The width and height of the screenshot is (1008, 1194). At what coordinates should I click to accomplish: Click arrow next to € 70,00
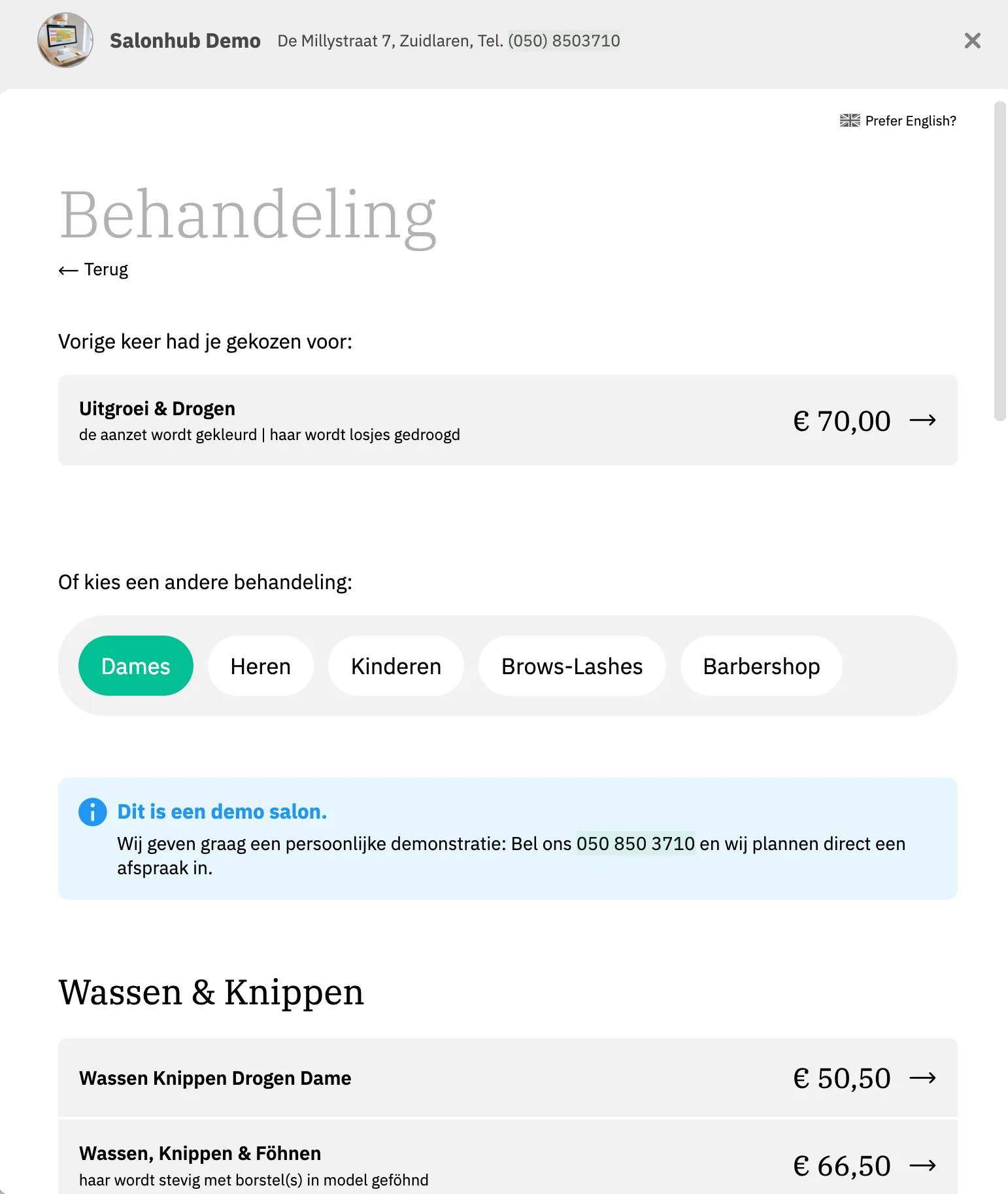(x=922, y=420)
